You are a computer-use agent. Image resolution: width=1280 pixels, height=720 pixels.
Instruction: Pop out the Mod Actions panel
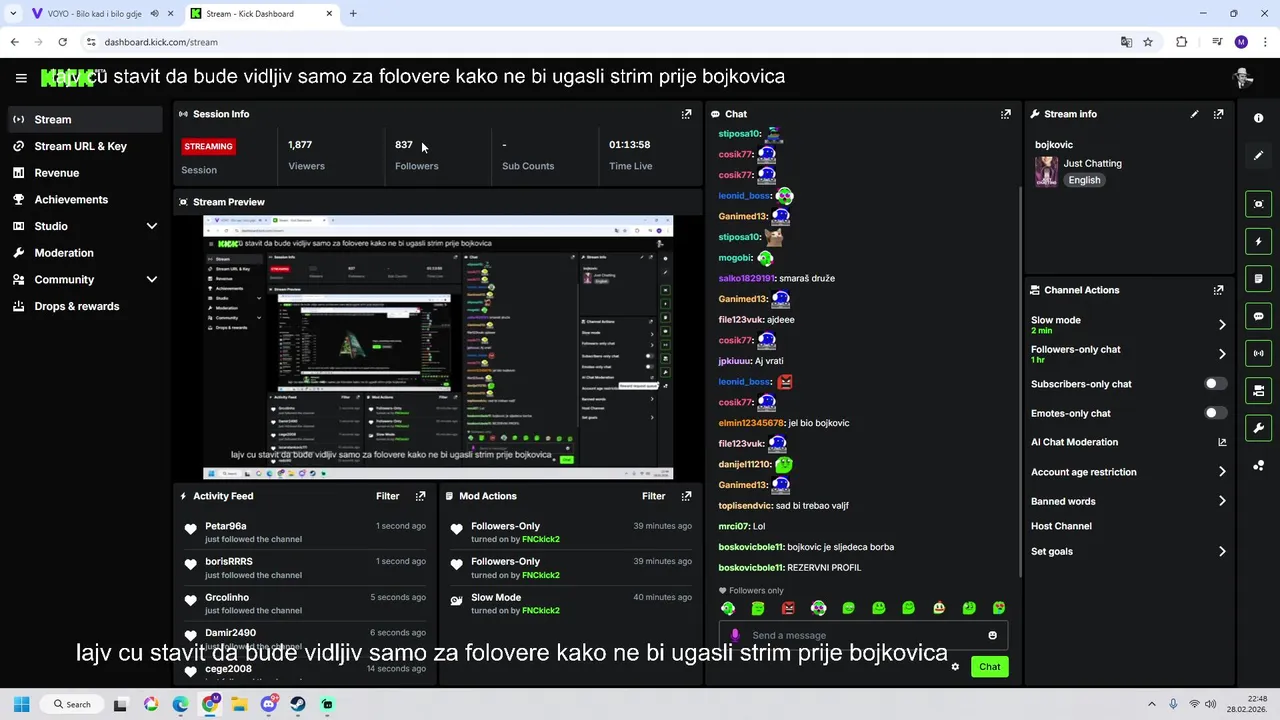click(686, 496)
